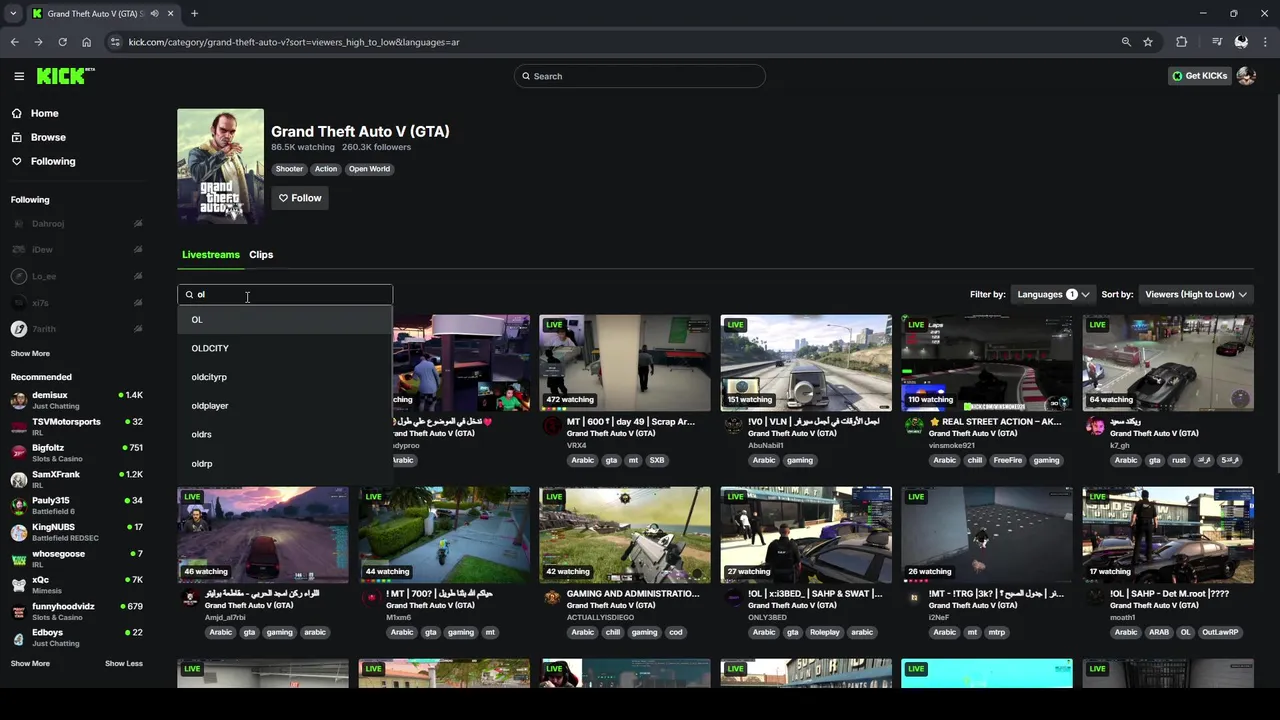Open a new browser tab
Image resolution: width=1280 pixels, height=720 pixels.
[194, 13]
